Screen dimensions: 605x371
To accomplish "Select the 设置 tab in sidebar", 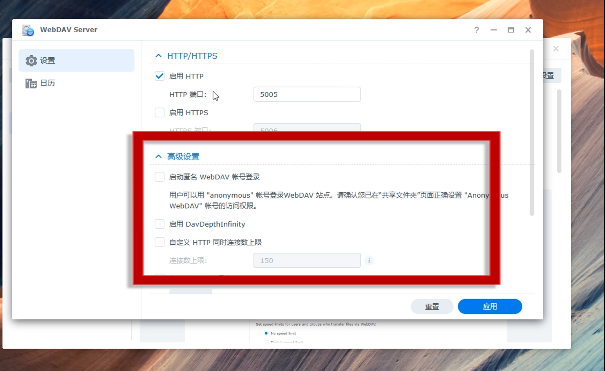I will pyautogui.click(x=76, y=60).
